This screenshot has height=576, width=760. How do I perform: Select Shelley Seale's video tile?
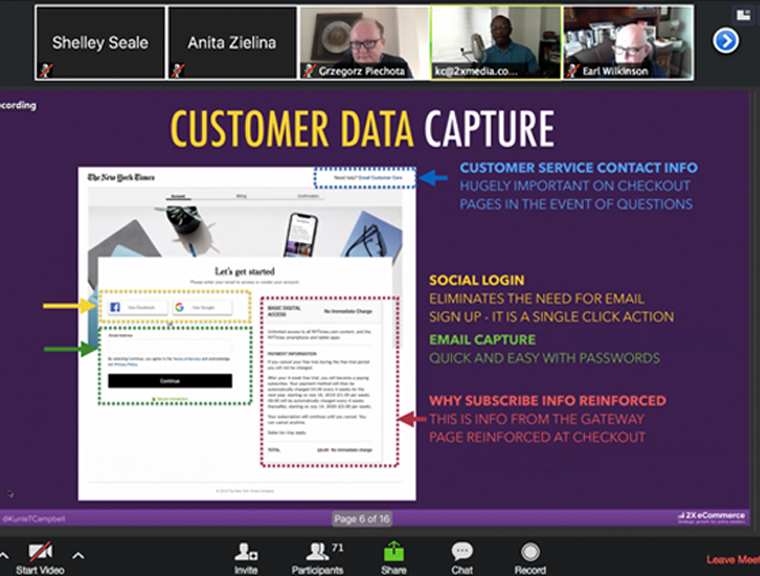pyautogui.click(x=100, y=43)
